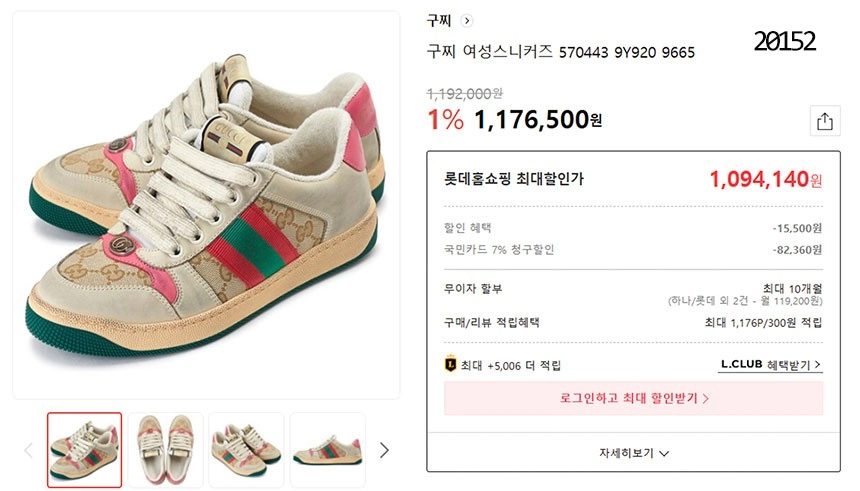The height and width of the screenshot is (491, 860).
Task: Click the product title 구찌 여성스니커즈
Action: 560,52
